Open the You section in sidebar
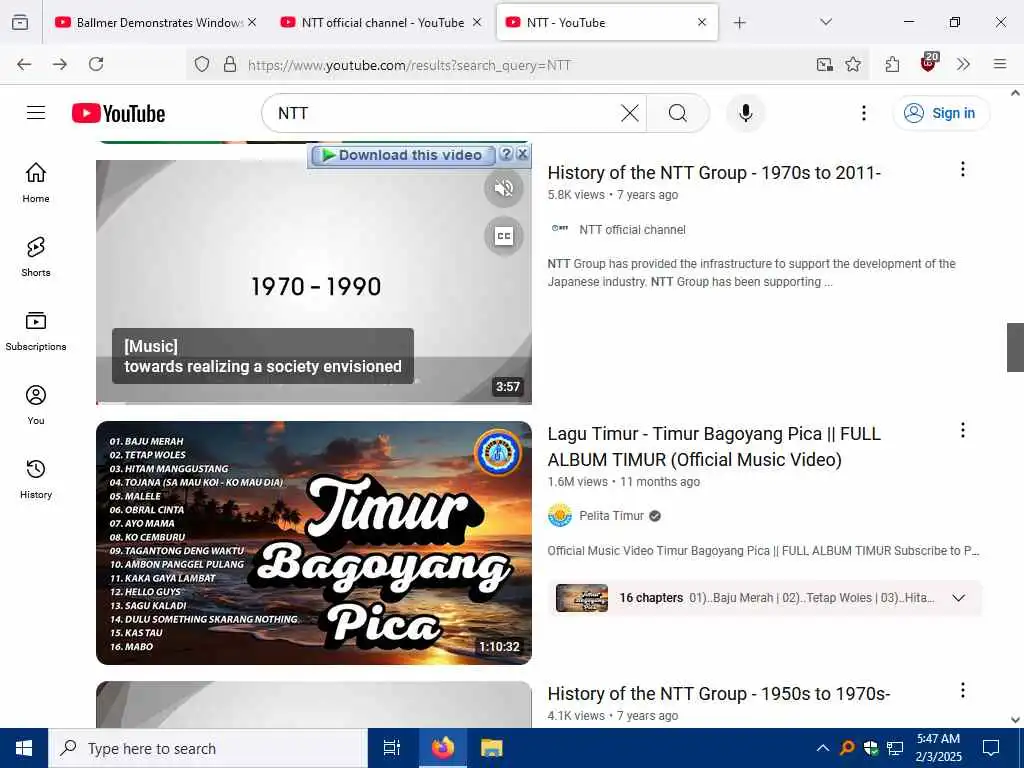The height and width of the screenshot is (768, 1024). [36, 405]
